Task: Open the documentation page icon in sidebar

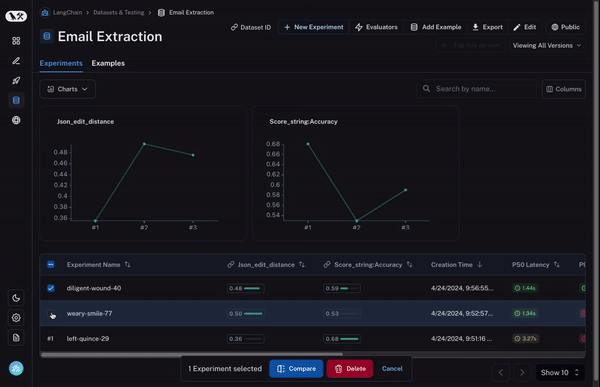Action: [16, 338]
